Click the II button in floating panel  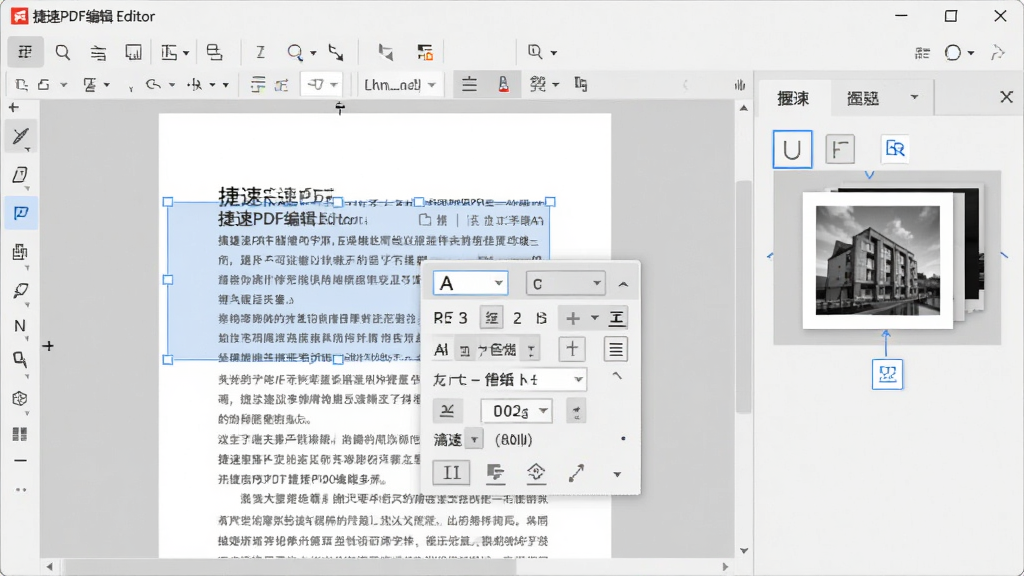point(451,473)
